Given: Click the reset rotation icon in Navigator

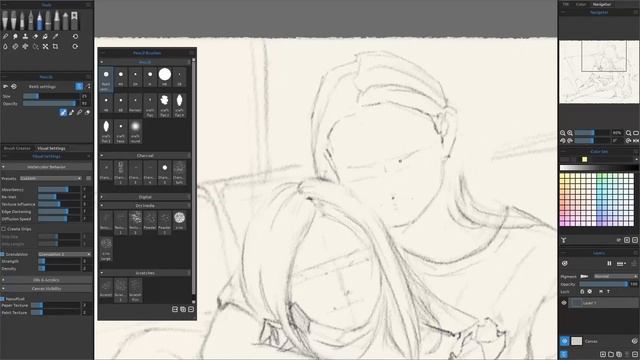Looking at the screenshot, I should 628,140.
